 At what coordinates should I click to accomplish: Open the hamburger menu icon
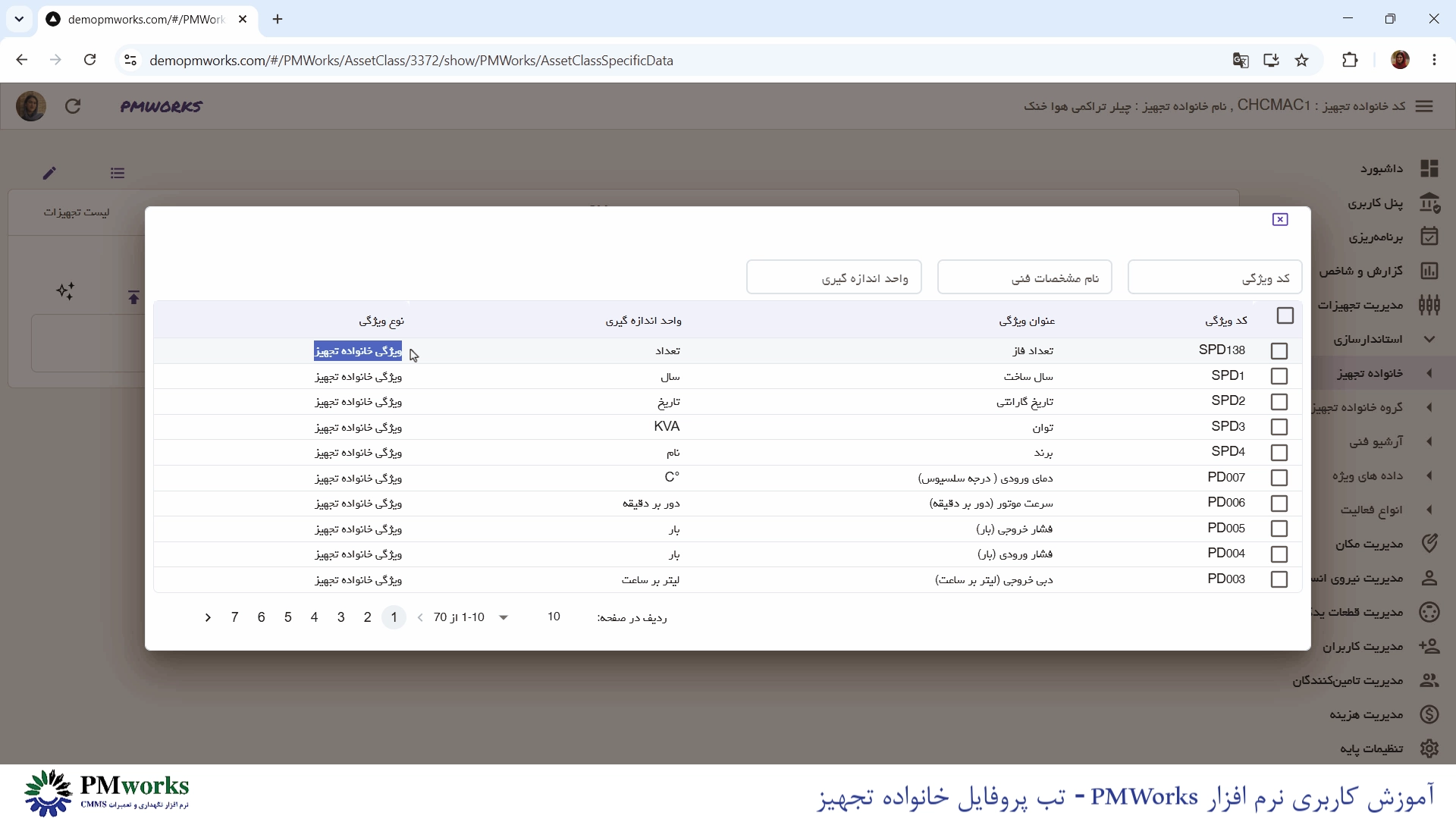(1424, 106)
